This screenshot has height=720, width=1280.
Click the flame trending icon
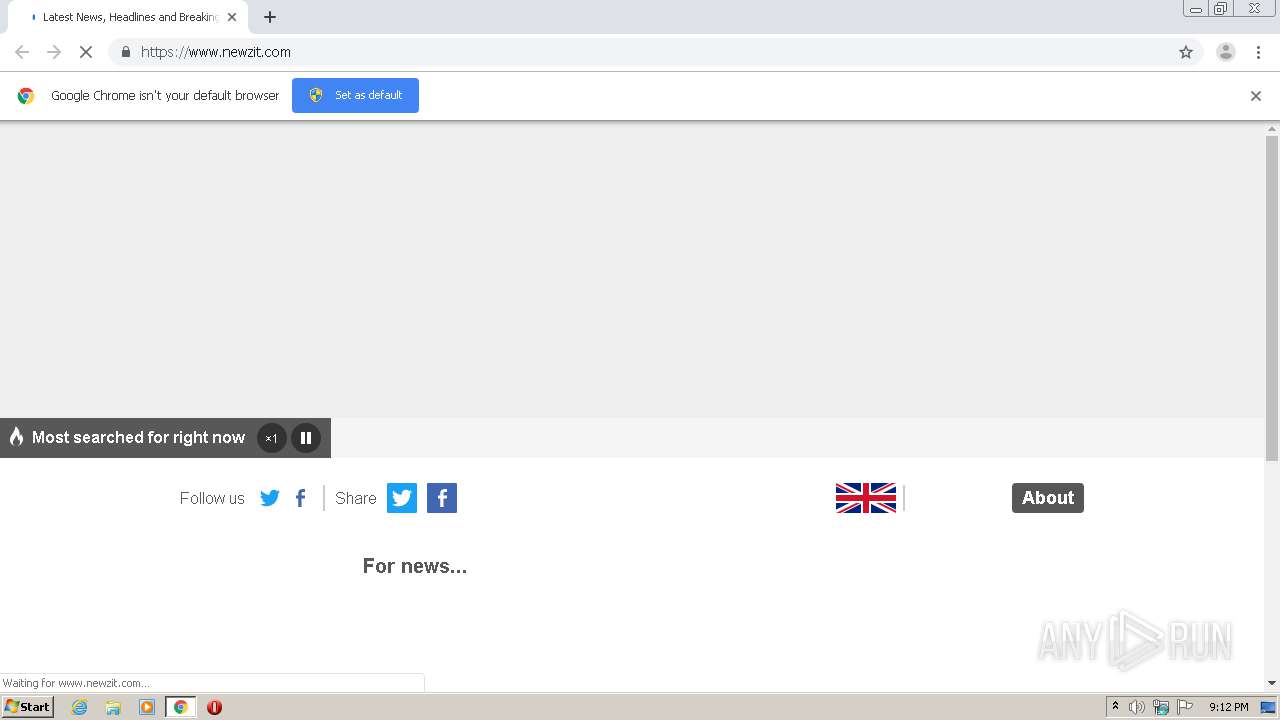pyautogui.click(x=16, y=437)
